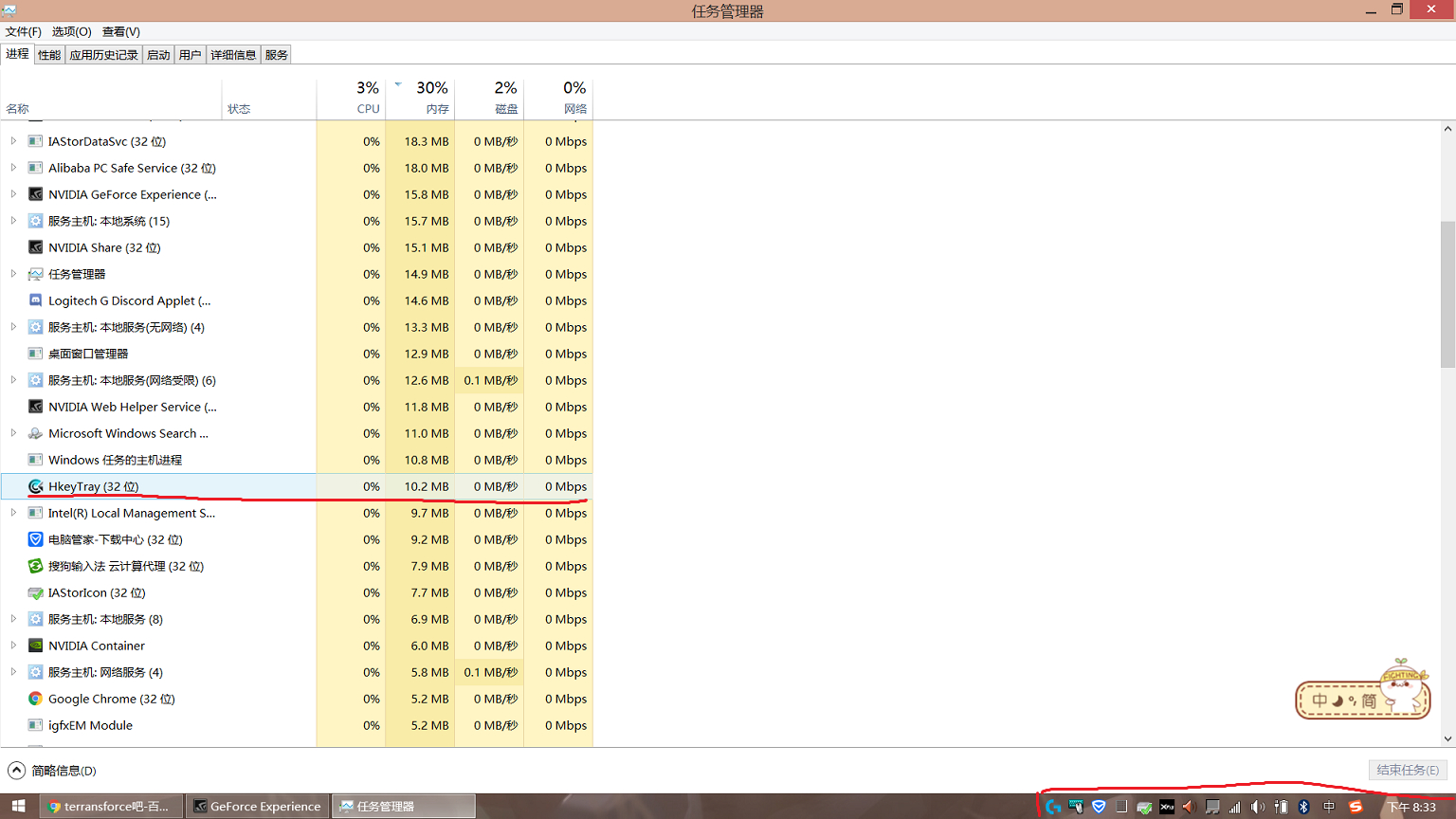
Task: Click the white volume speaker tray icon
Action: 1257,807
